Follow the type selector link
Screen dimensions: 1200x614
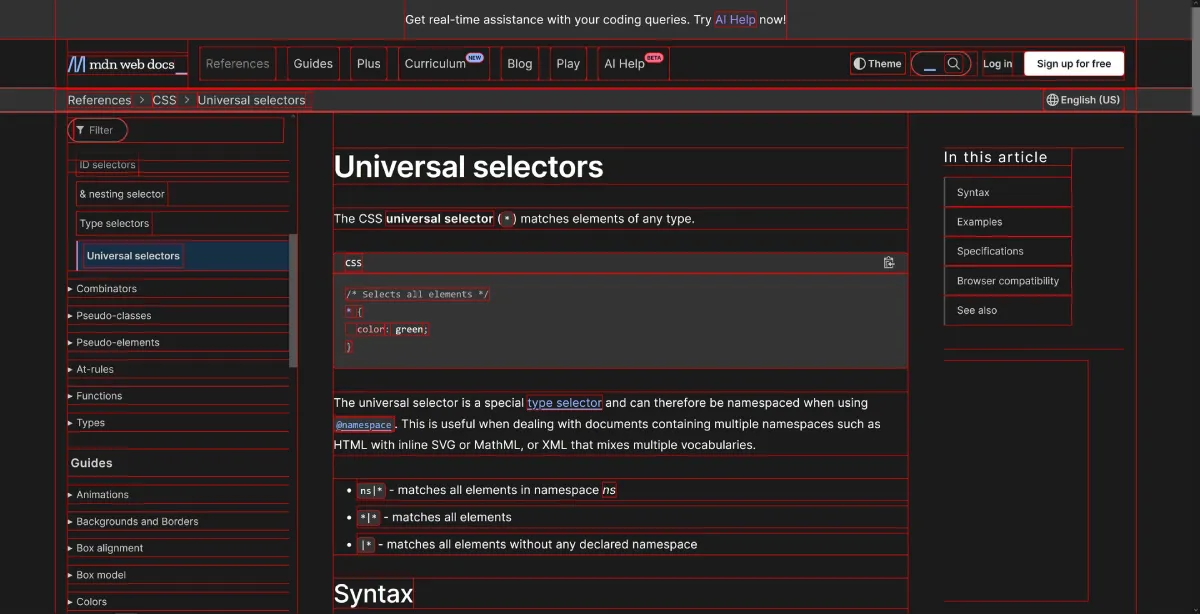[x=564, y=403]
